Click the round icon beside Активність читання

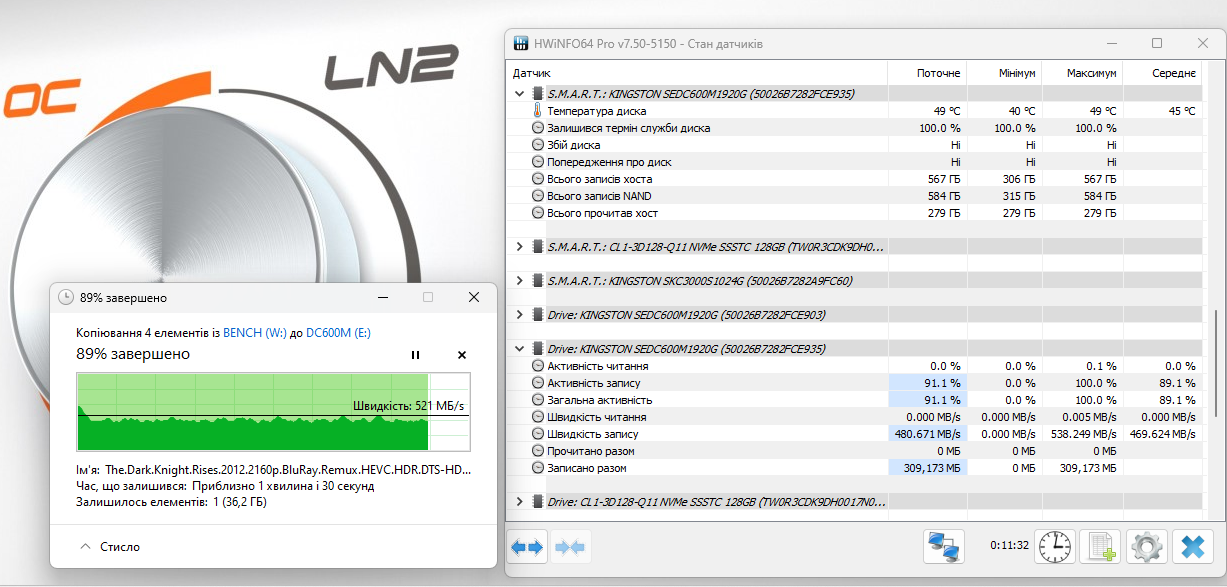click(538, 366)
